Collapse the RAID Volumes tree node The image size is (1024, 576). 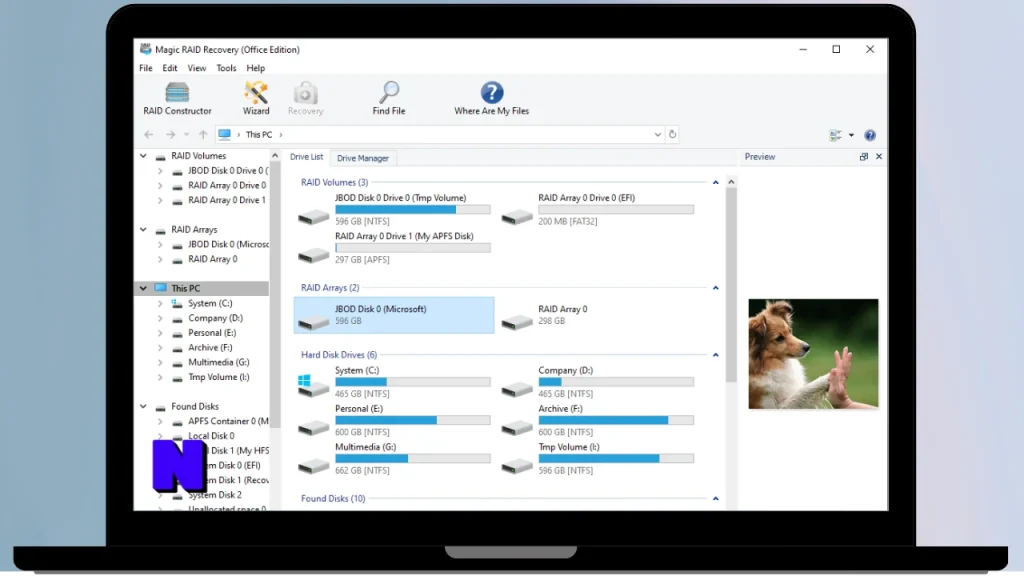coord(143,156)
